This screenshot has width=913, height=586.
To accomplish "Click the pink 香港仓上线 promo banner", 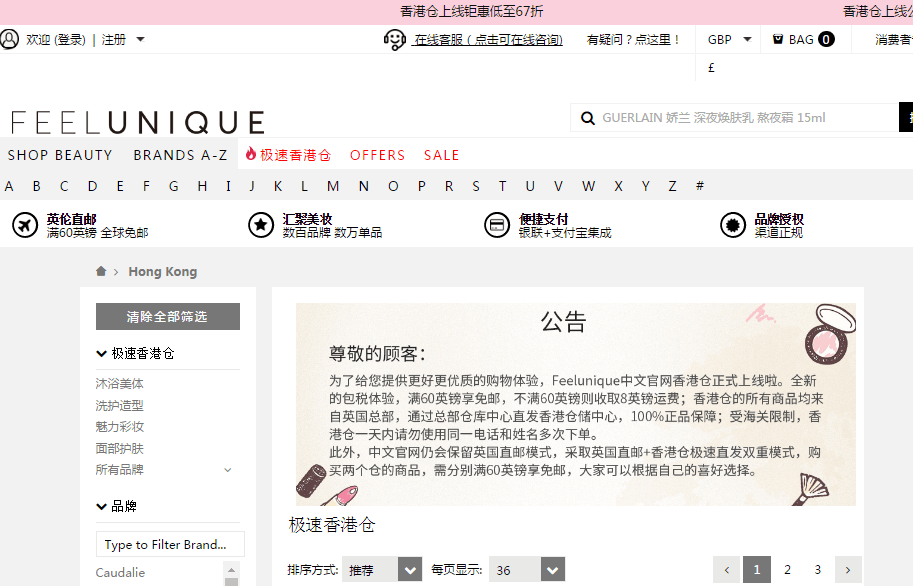I will [x=456, y=12].
